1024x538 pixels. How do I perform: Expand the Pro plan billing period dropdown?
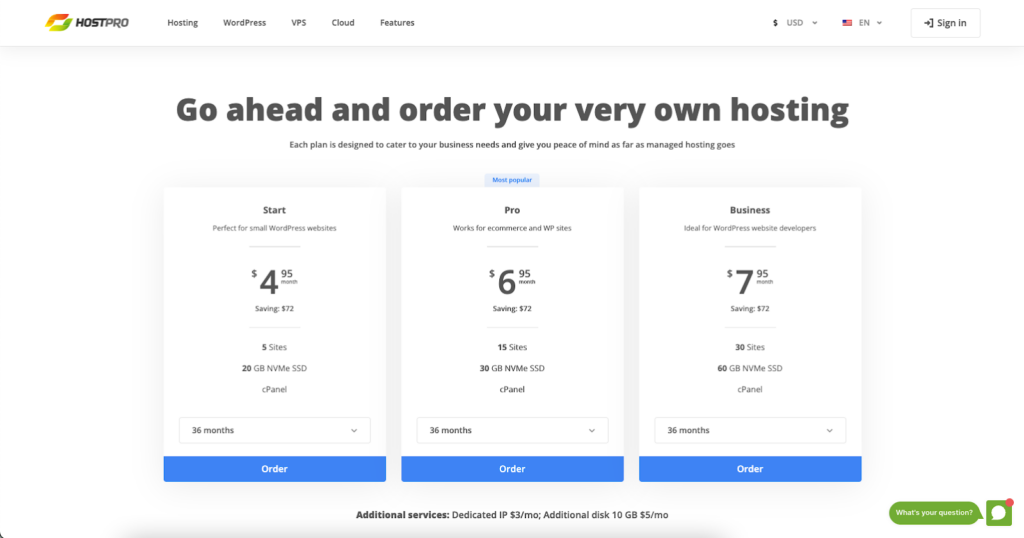tap(512, 430)
